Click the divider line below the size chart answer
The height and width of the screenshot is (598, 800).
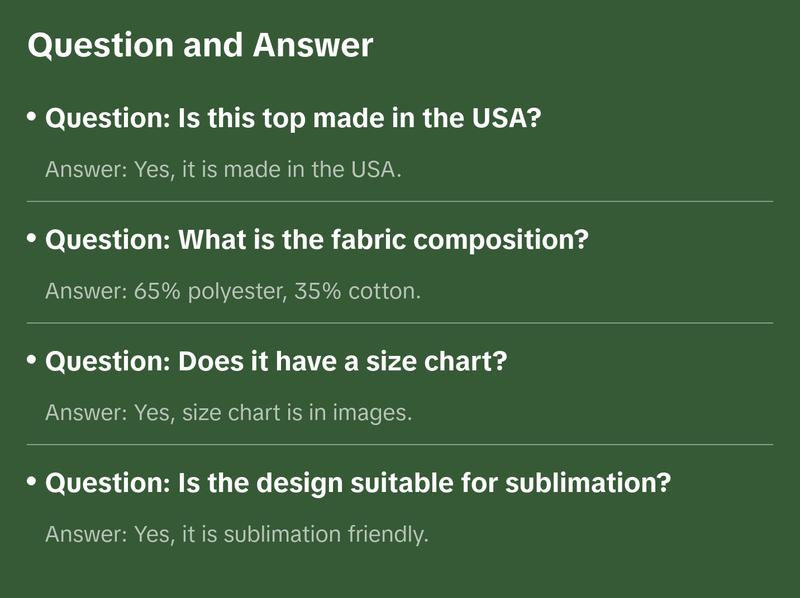tap(400, 444)
